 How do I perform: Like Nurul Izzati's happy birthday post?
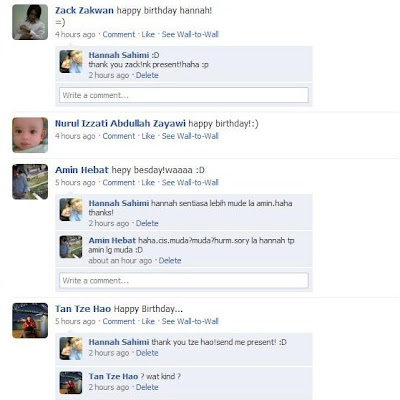point(148,136)
